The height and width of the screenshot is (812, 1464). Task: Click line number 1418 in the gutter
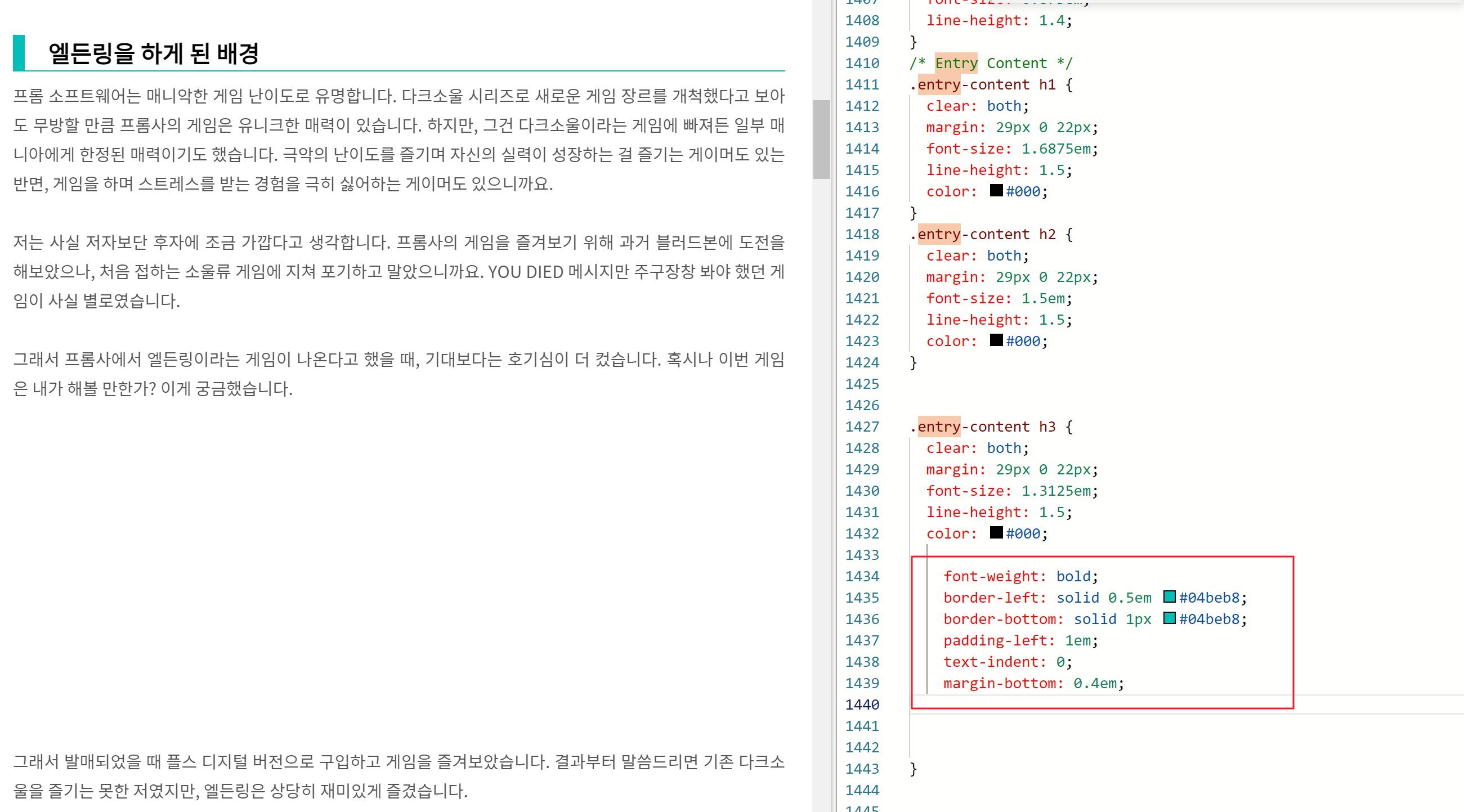pos(862,234)
